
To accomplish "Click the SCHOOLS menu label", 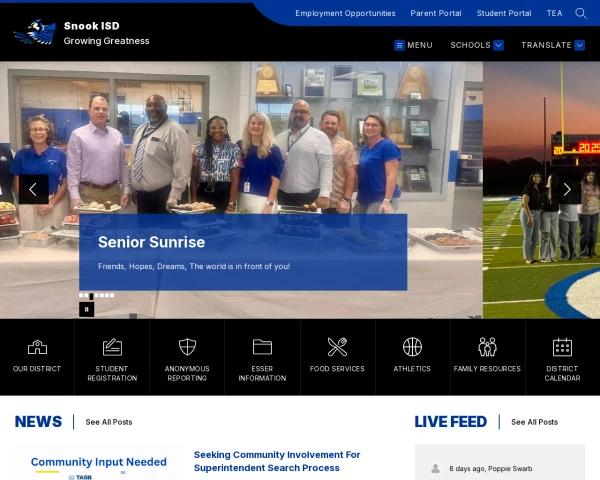I will (x=470, y=45).
